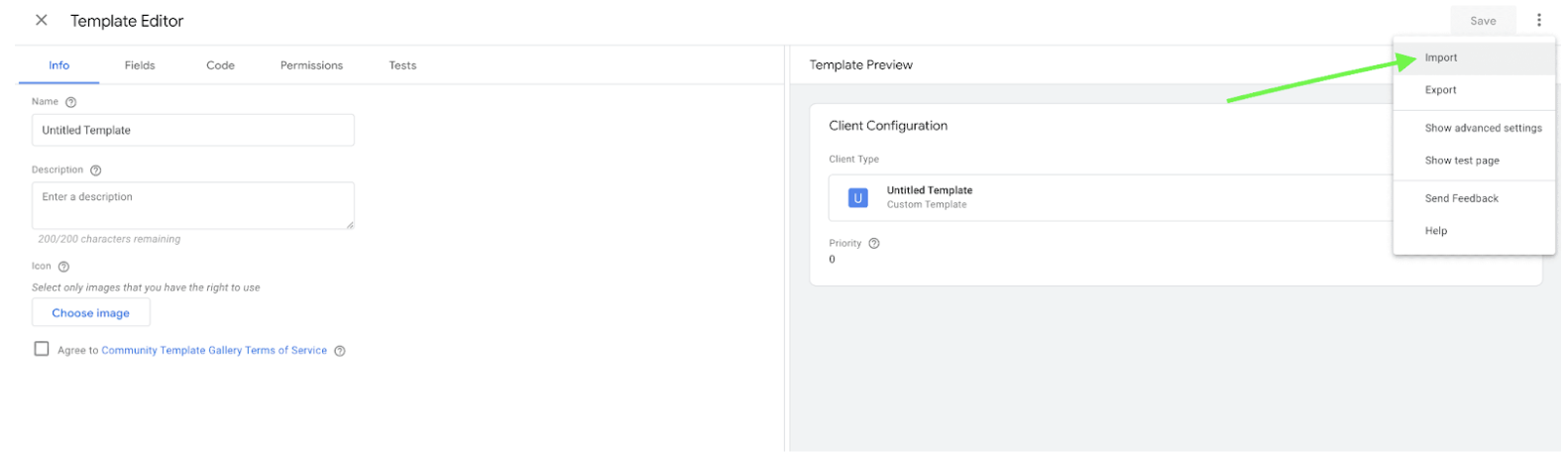Image resolution: width=1568 pixels, height=456 pixels.
Task: Open the Code tab
Action: tap(220, 65)
